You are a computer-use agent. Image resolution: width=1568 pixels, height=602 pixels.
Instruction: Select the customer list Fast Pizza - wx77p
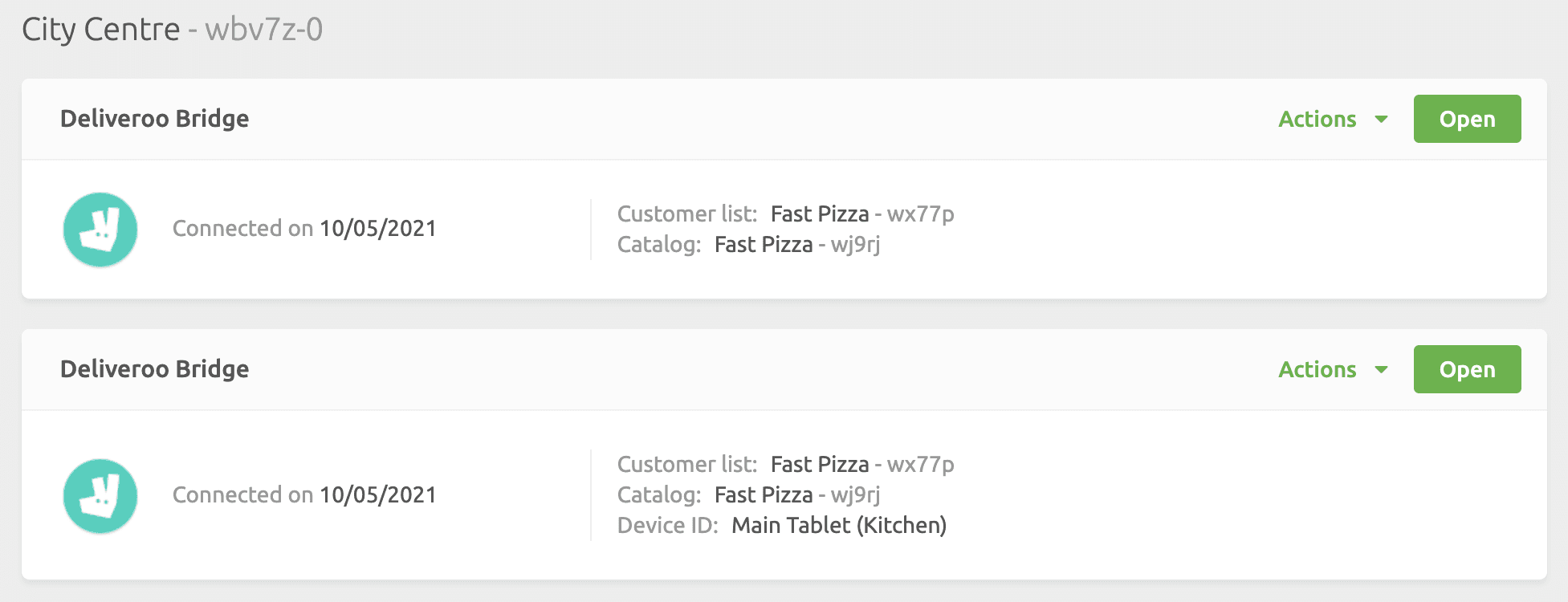tap(862, 214)
